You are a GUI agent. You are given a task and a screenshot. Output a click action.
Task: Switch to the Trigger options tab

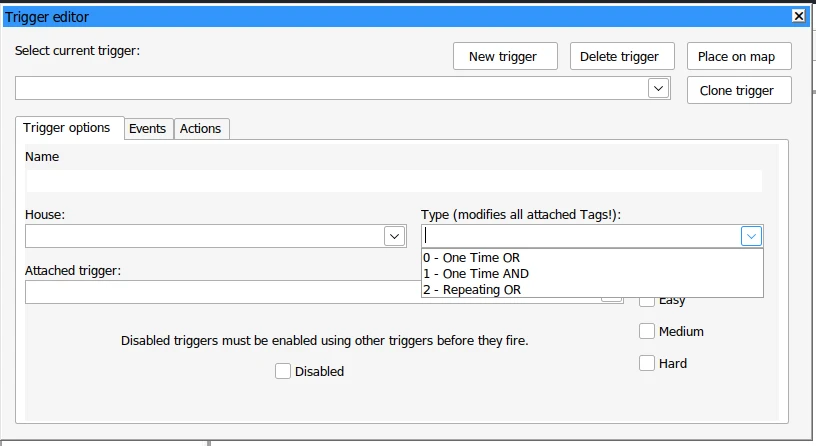click(67, 128)
